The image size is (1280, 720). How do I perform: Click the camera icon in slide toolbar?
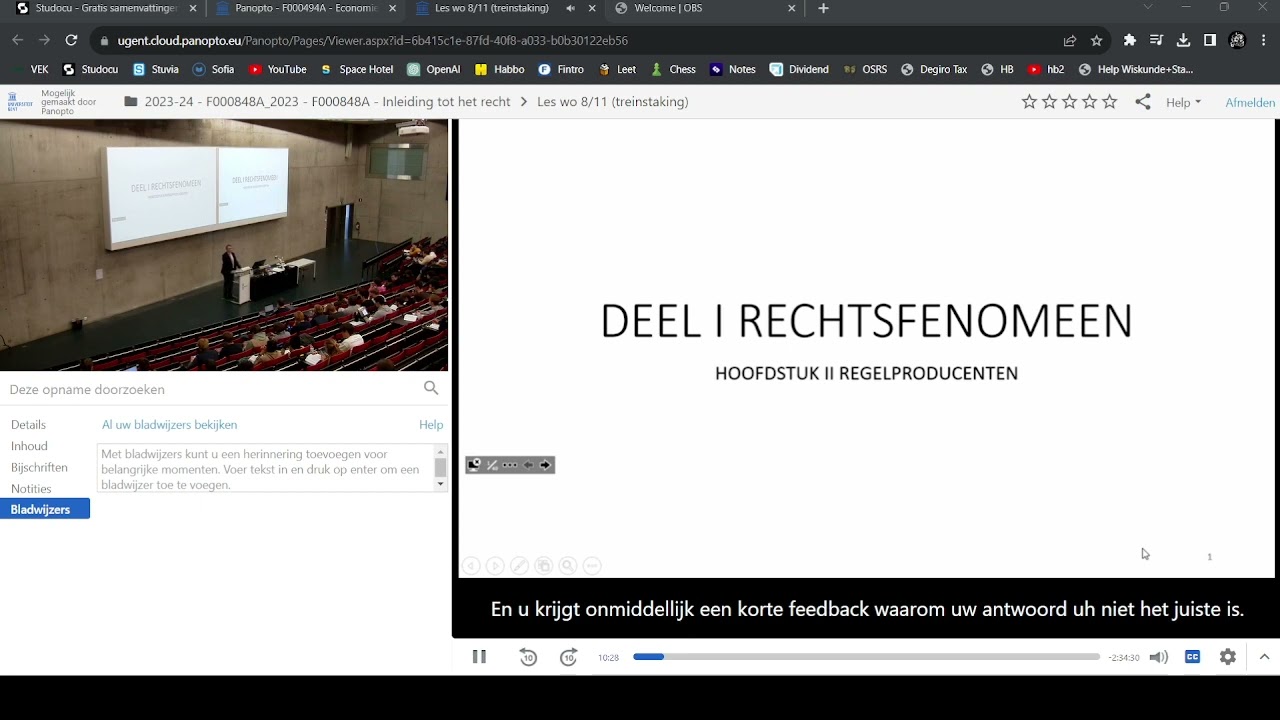(x=474, y=465)
